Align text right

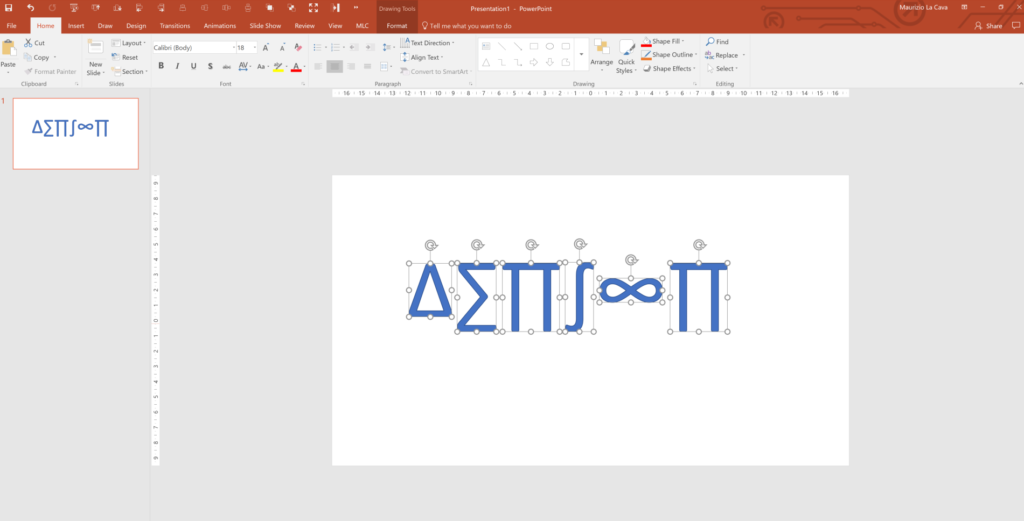351,66
